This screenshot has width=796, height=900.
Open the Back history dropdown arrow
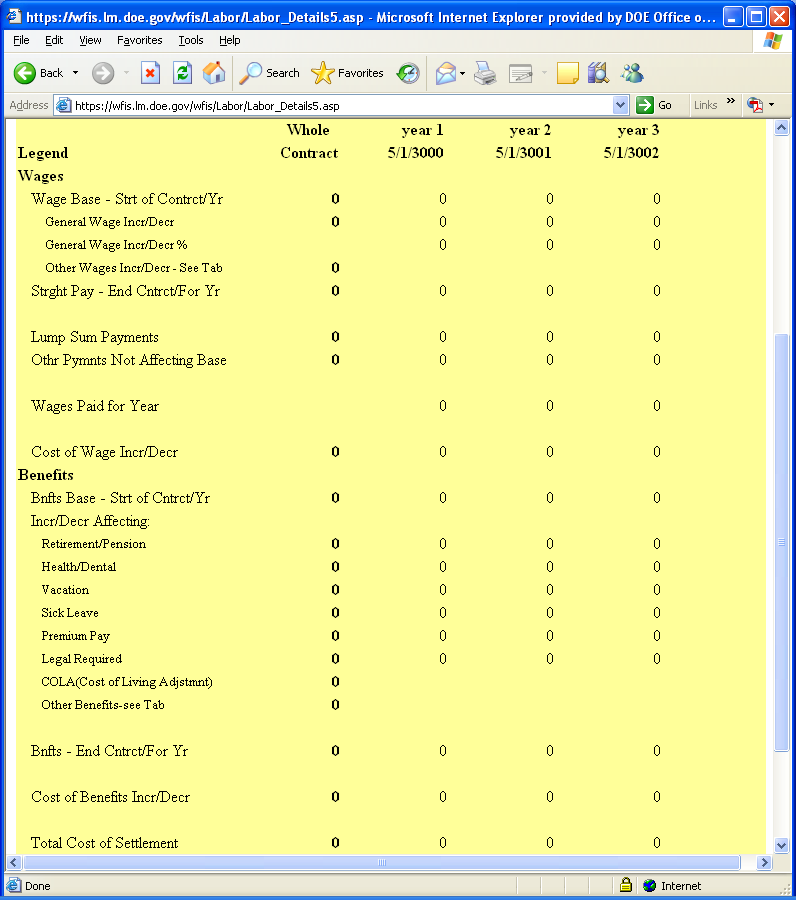click(75, 73)
